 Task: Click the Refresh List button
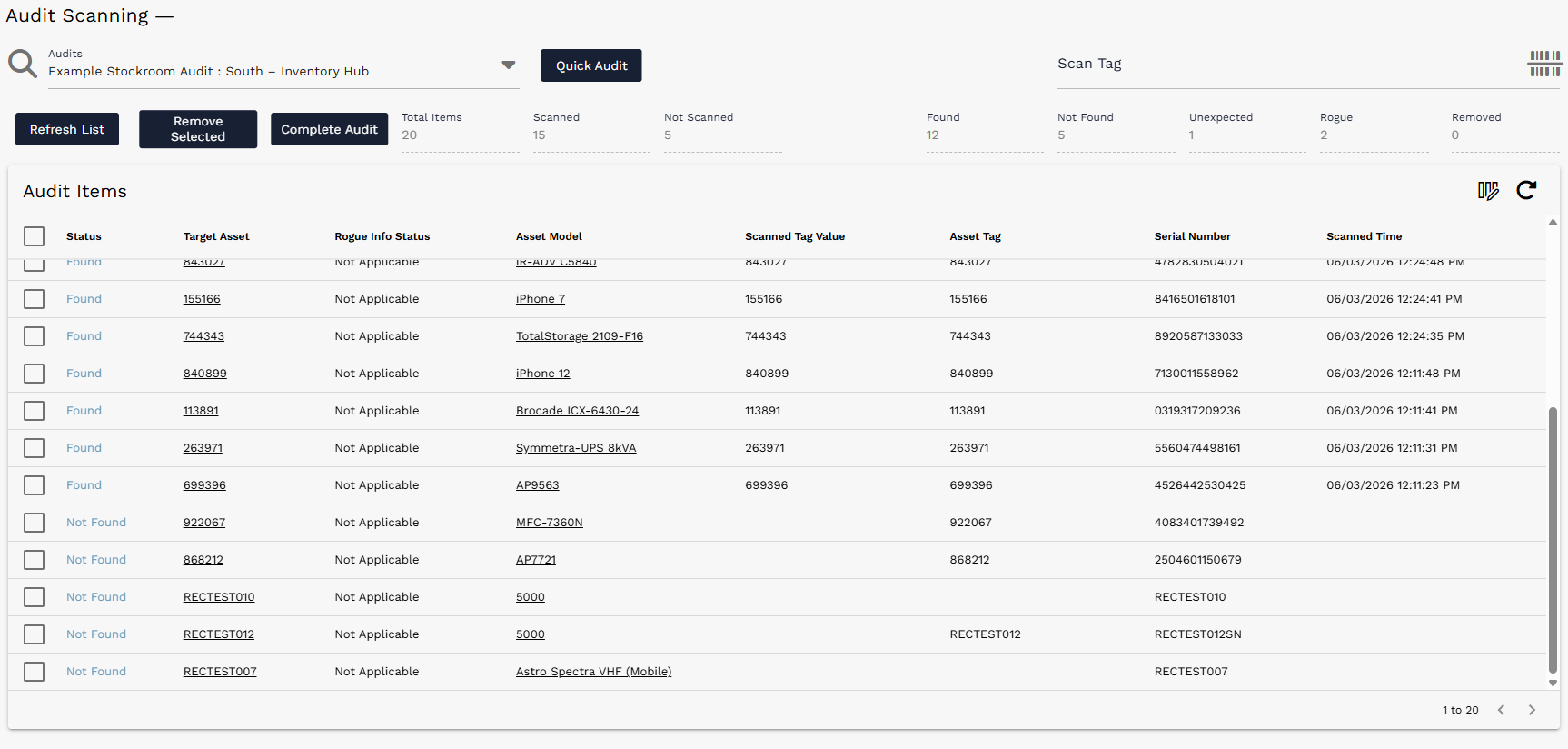[67, 129]
